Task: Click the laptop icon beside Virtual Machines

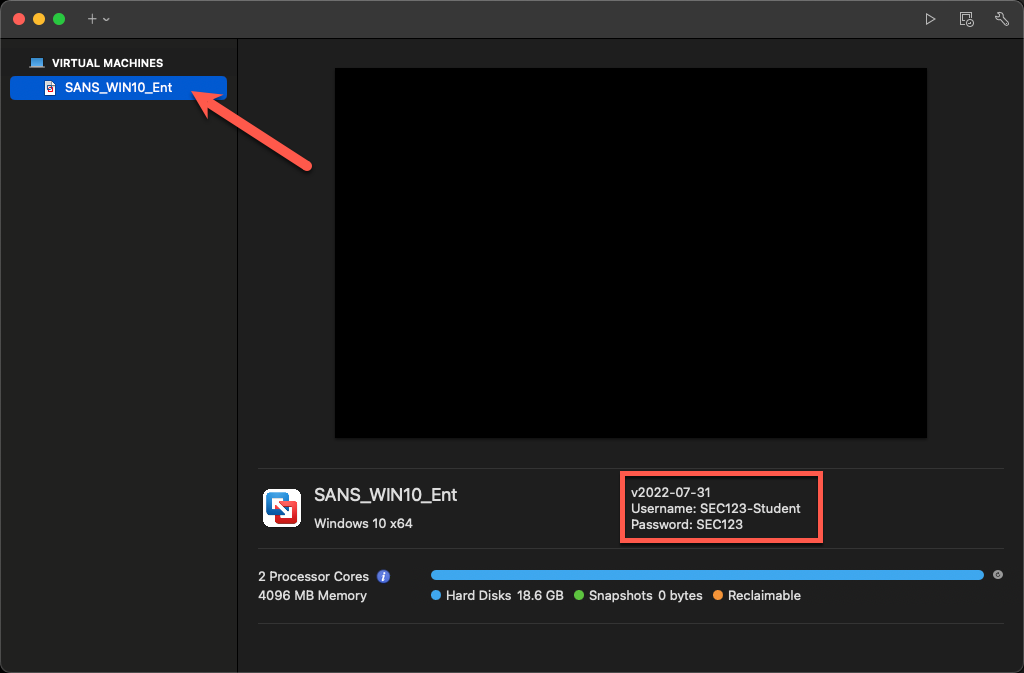Action: pyautogui.click(x=37, y=63)
